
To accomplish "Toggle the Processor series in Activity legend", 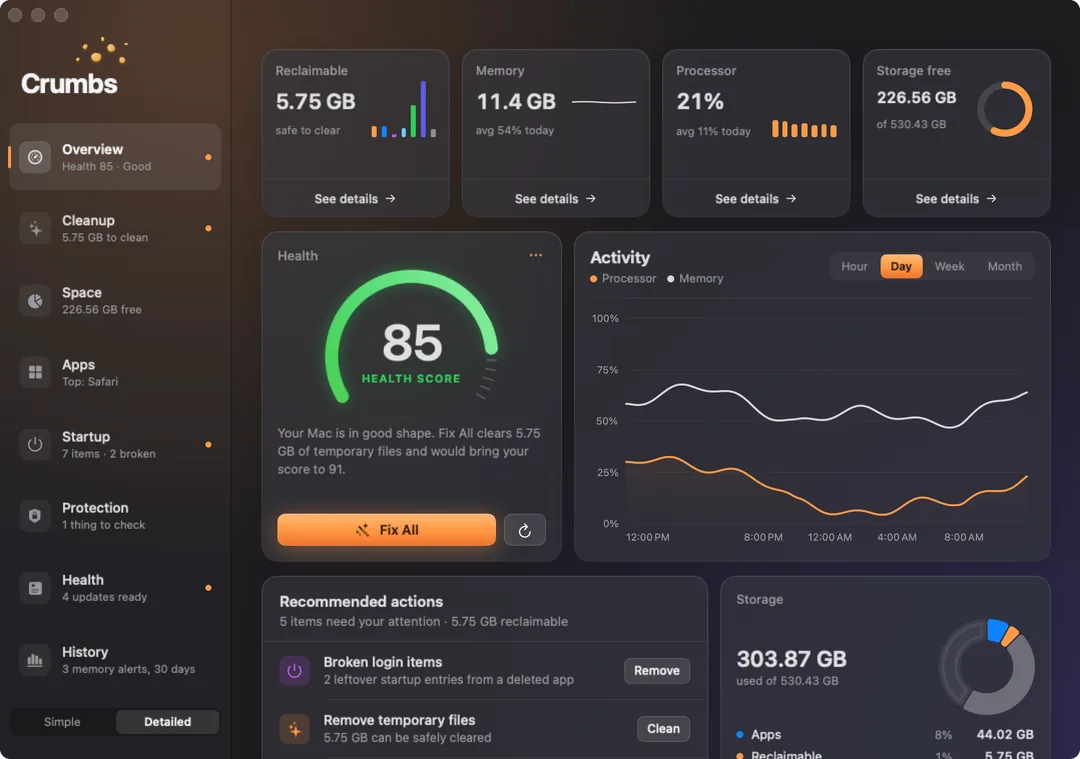I will tap(623, 278).
